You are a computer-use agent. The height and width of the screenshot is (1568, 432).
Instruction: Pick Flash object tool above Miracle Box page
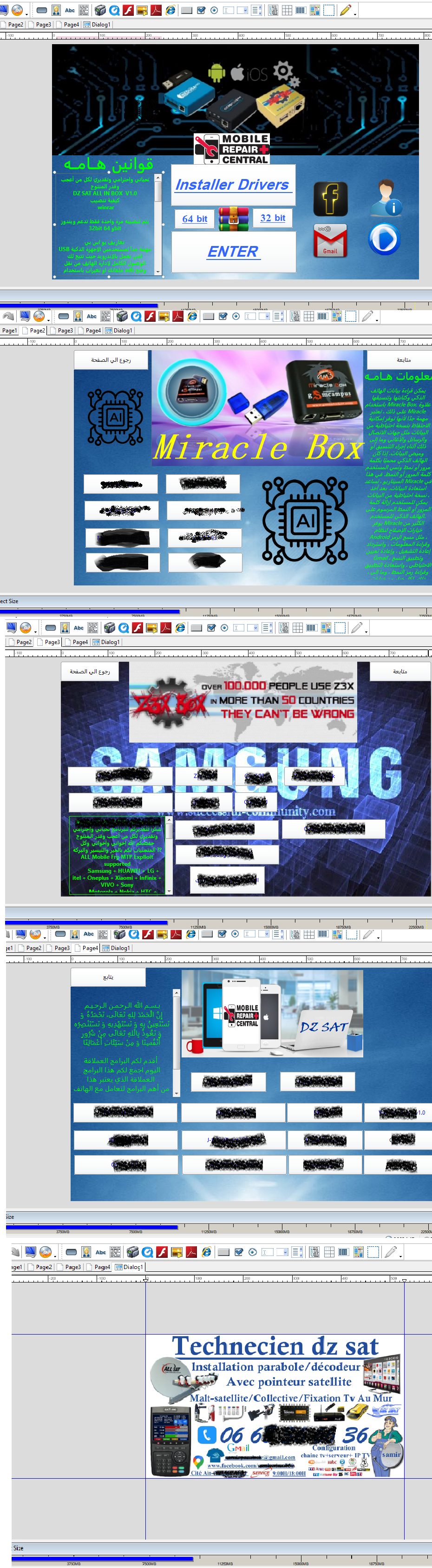pyautogui.click(x=151, y=317)
